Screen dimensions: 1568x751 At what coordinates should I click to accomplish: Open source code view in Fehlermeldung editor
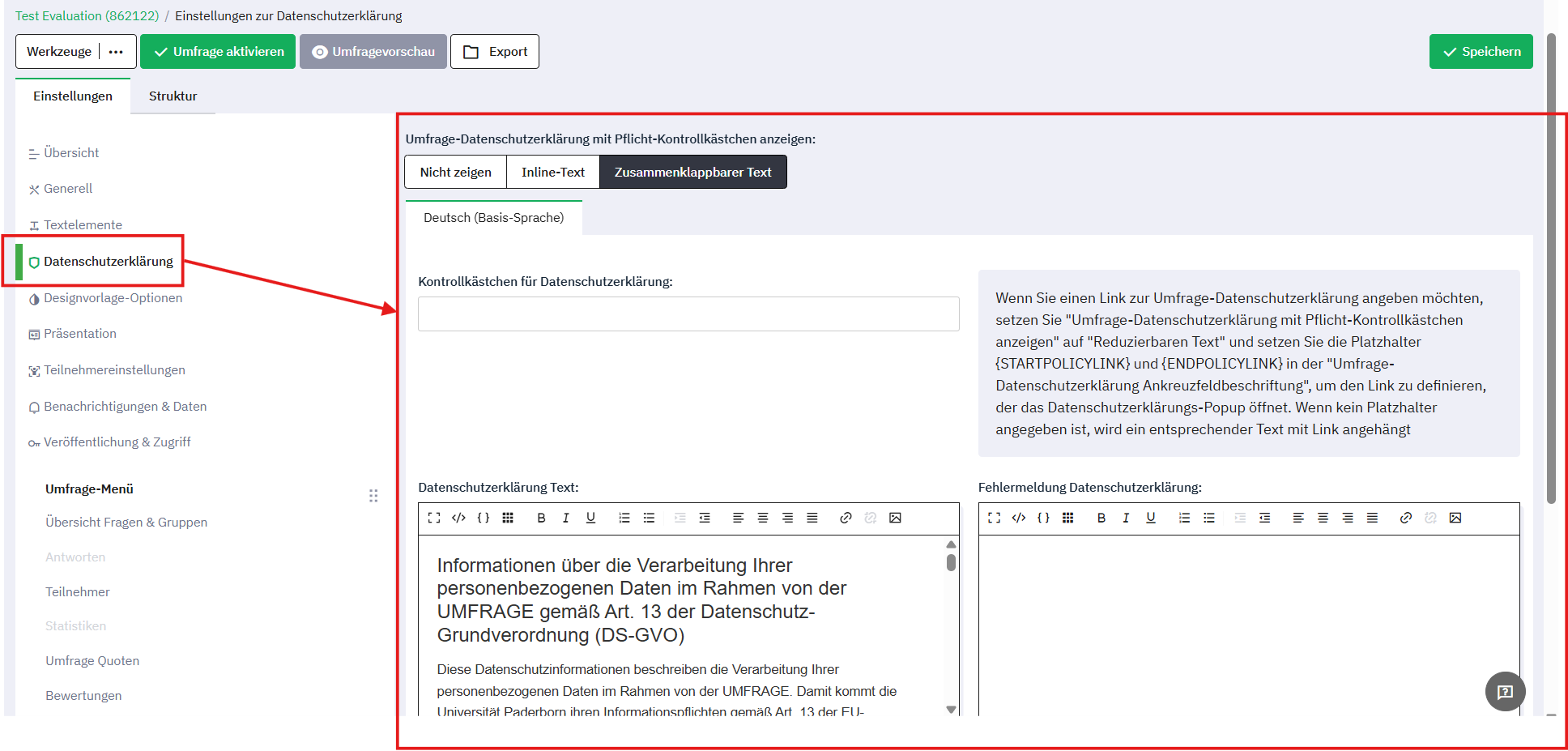point(1019,518)
